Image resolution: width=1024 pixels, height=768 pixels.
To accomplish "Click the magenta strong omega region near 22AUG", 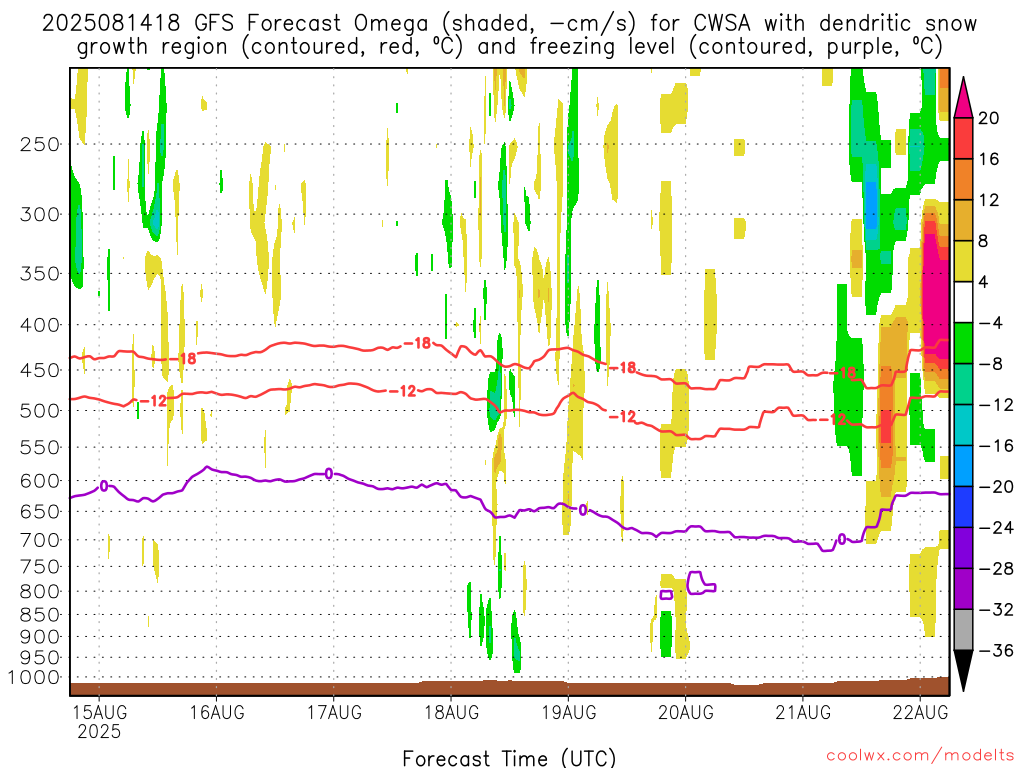I will [x=934, y=294].
